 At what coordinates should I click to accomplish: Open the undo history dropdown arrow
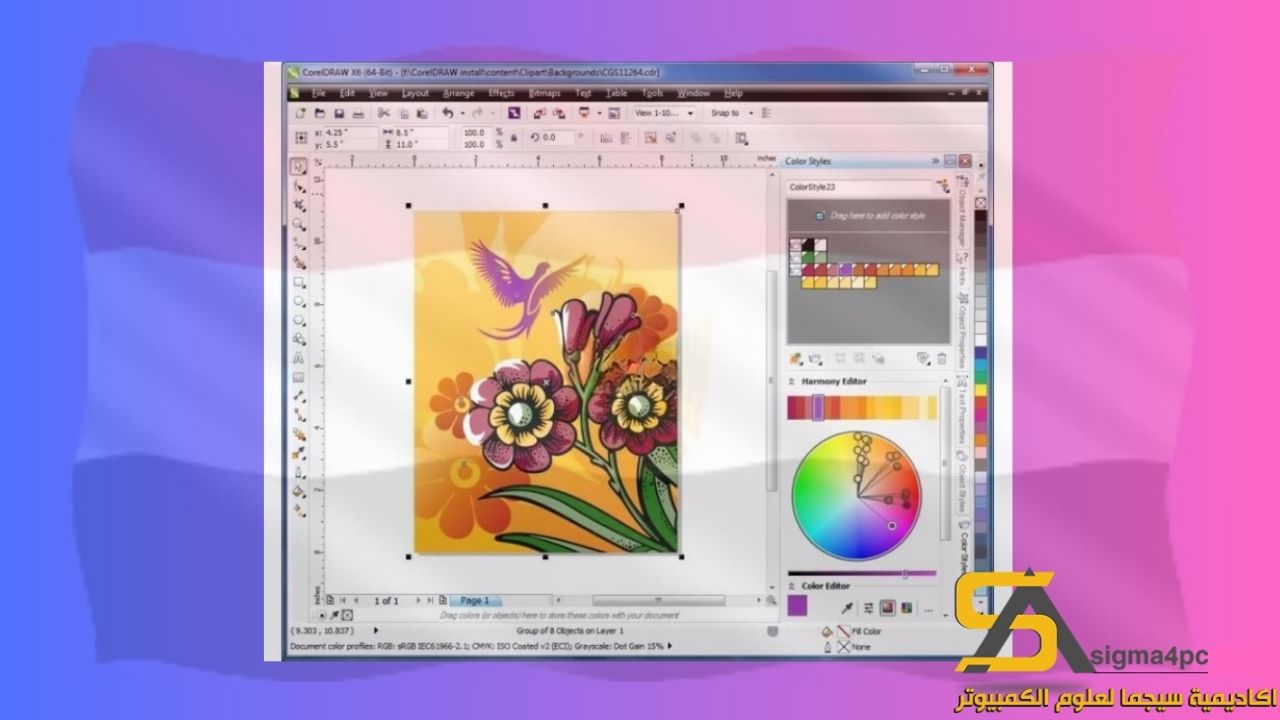point(462,113)
